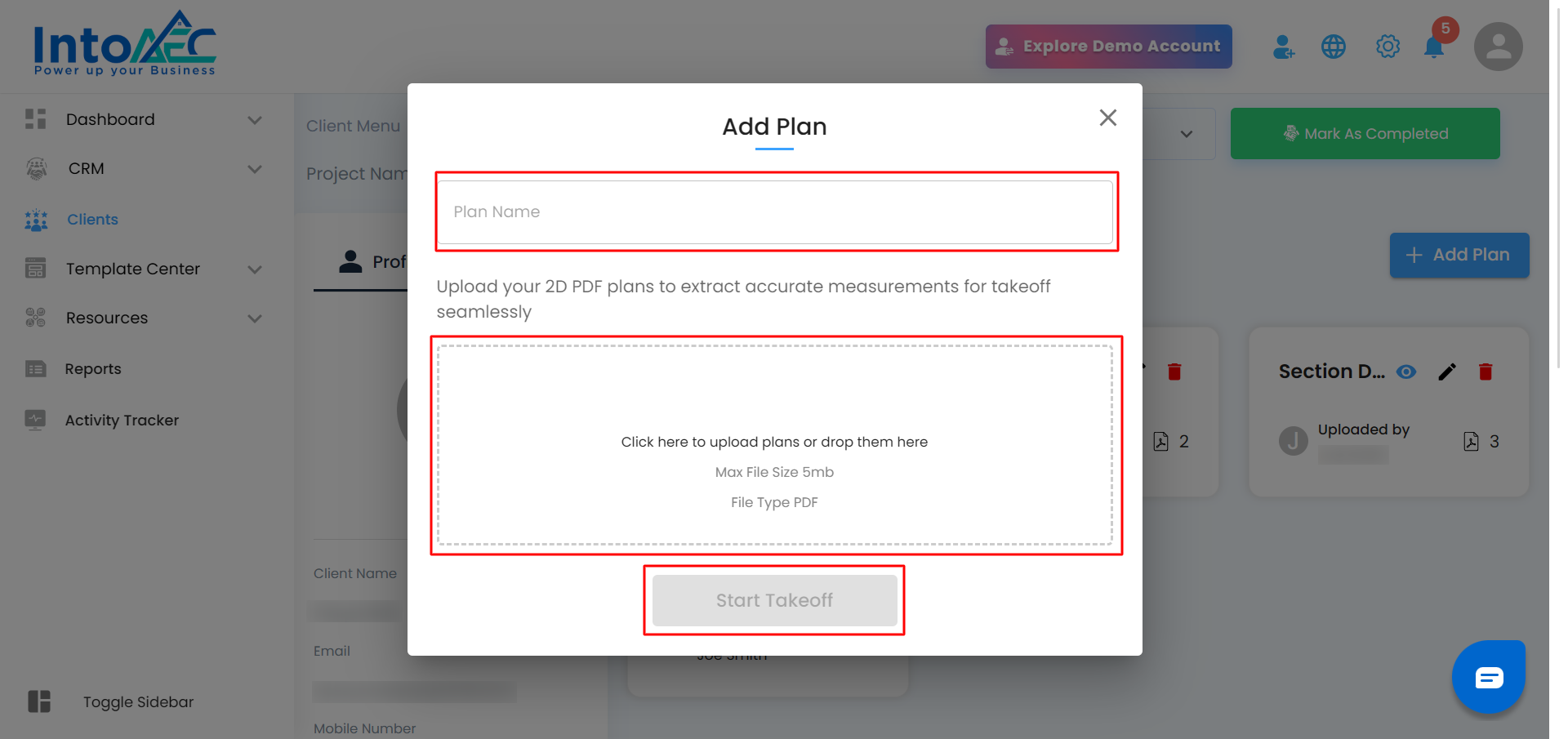Expand the Template Center chevron

255,269
